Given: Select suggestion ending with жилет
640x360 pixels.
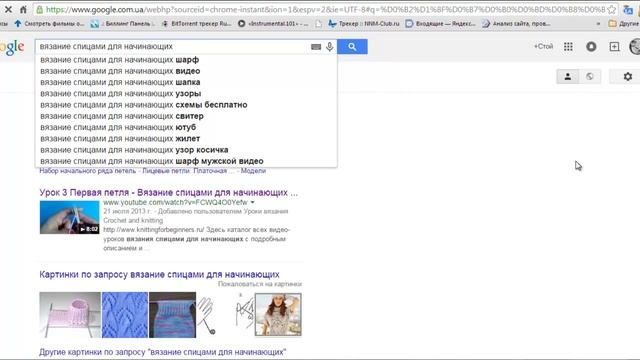Looking at the screenshot, I should coord(186,138).
